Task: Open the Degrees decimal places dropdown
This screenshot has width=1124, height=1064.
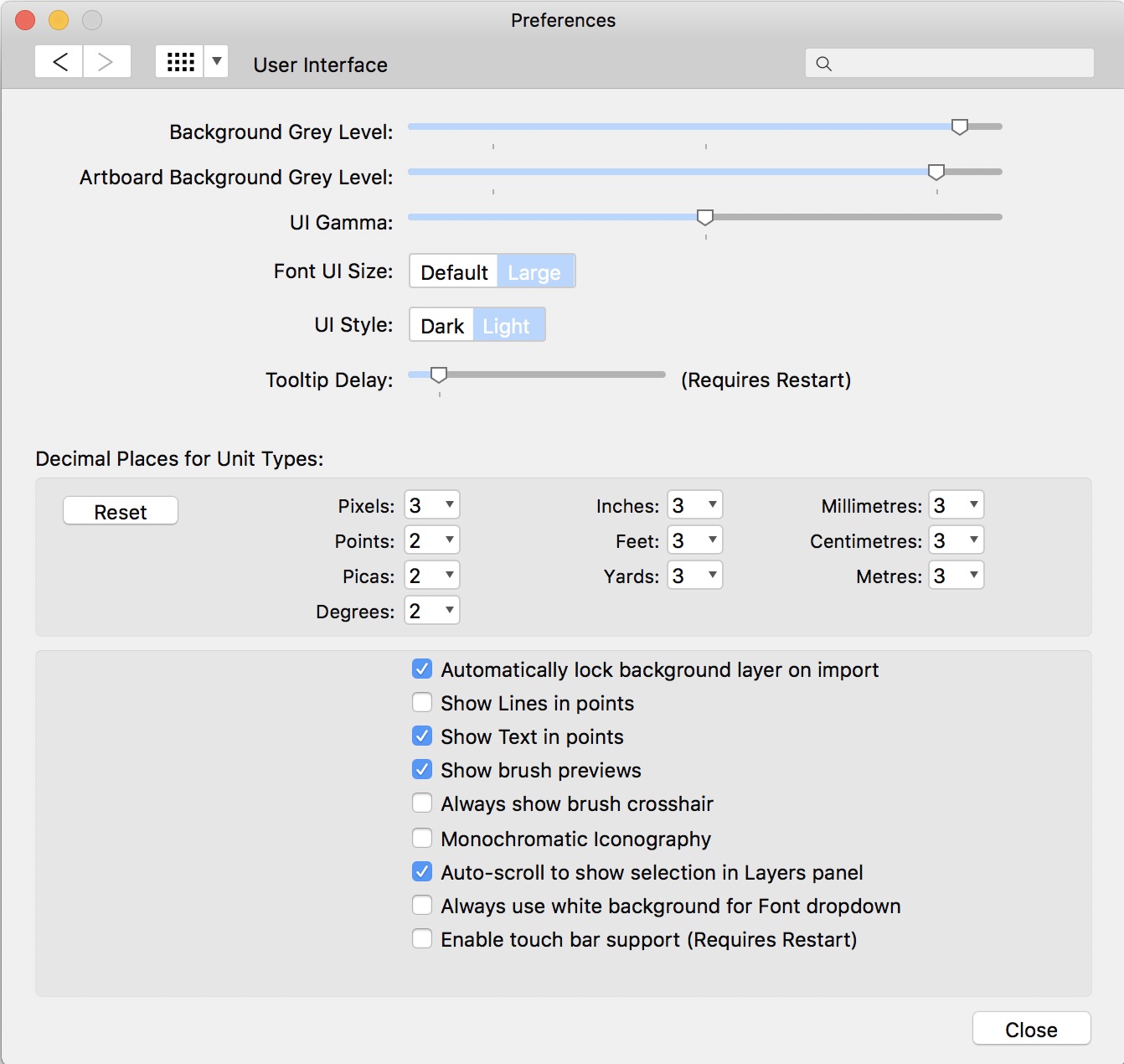Action: (x=432, y=611)
